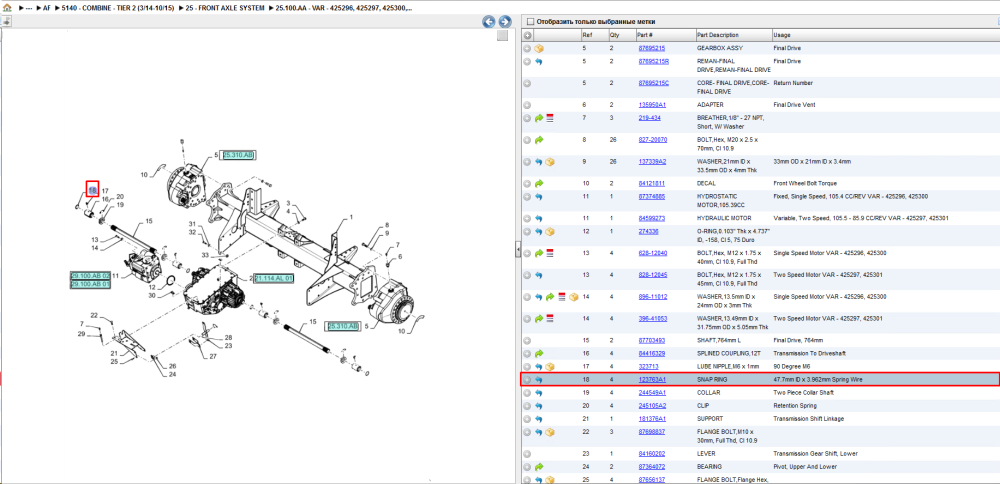Select 'Final Drive Vent' usage cell
The width and height of the screenshot is (1000, 484).
coord(793,105)
